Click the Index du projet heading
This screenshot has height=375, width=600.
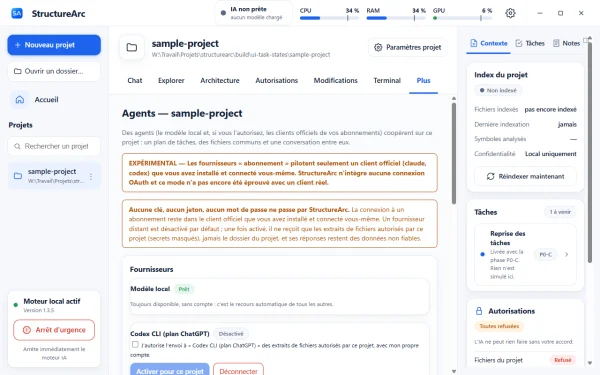pyautogui.click(x=501, y=75)
